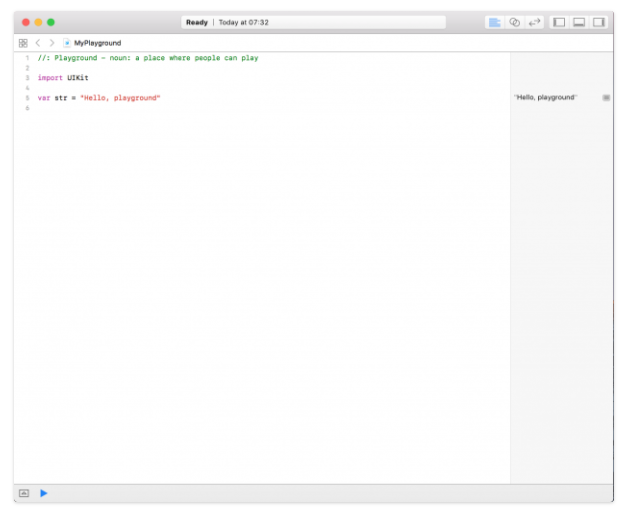The image size is (619, 513).
Task: Switch to the Version editor
Action: tap(534, 22)
